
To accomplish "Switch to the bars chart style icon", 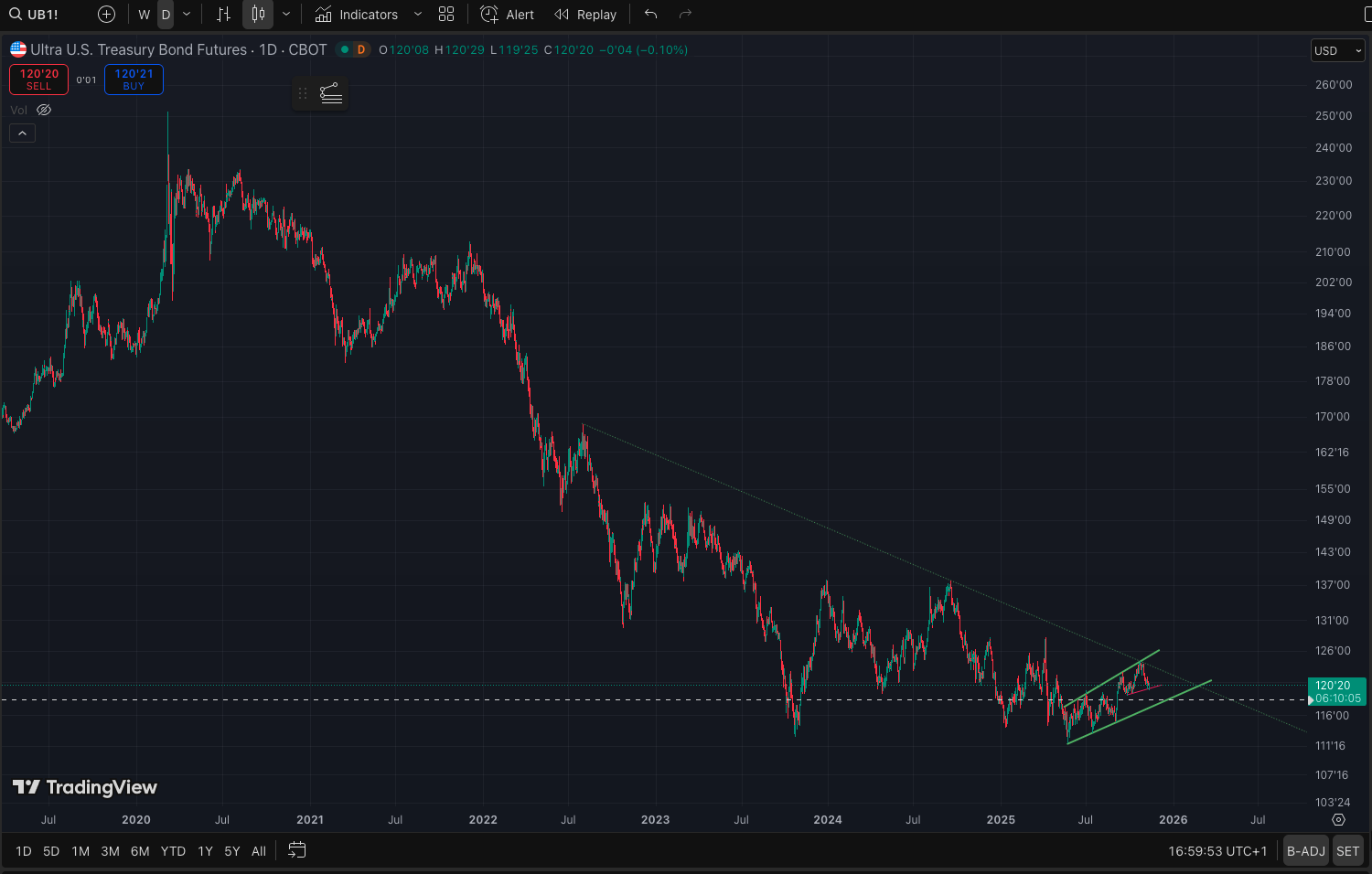I will (x=223, y=15).
